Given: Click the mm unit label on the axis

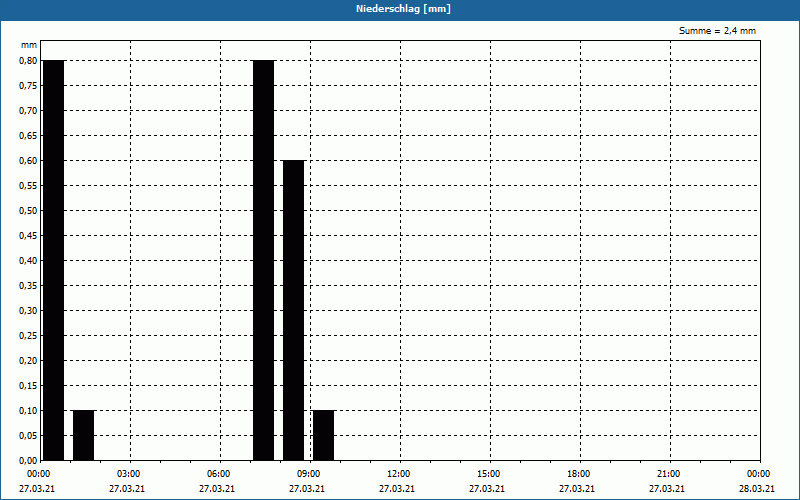Looking at the screenshot, I should pyautogui.click(x=29, y=45).
